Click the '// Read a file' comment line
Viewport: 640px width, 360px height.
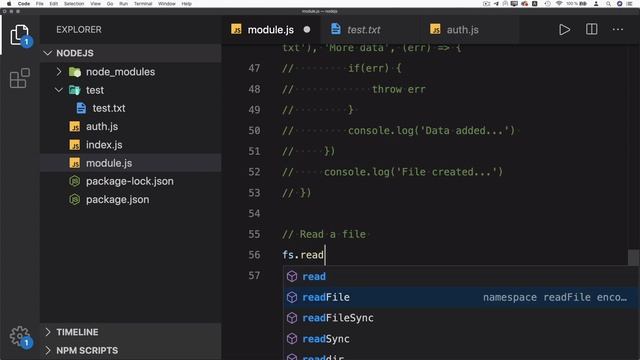point(324,234)
